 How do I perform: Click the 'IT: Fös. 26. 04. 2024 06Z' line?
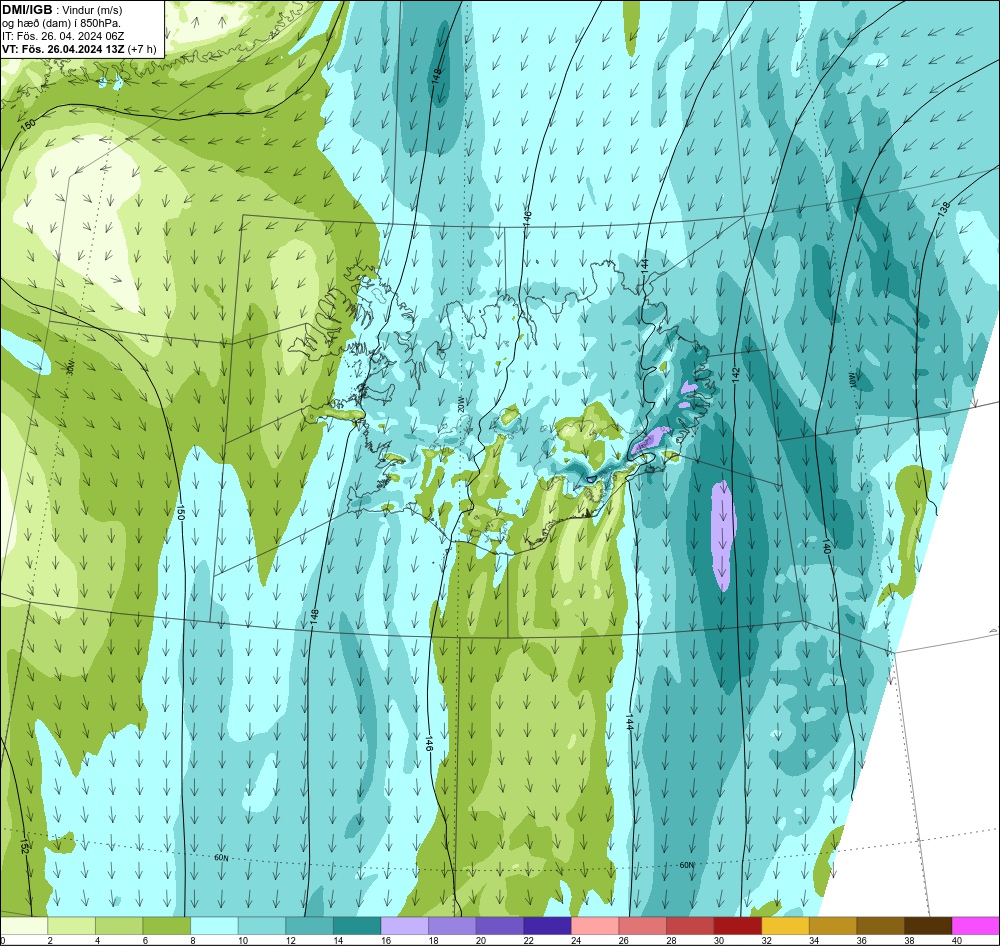[x=63, y=36]
